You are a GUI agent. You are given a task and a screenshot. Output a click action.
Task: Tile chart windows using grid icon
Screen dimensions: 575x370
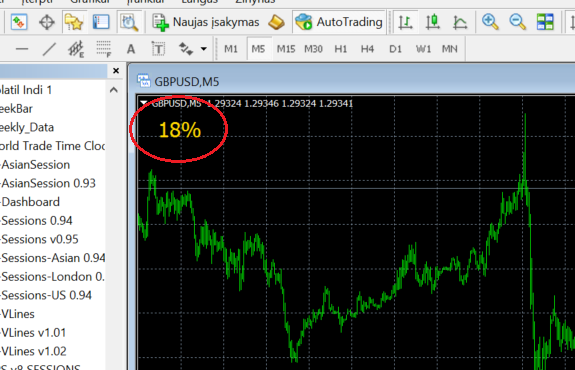545,22
